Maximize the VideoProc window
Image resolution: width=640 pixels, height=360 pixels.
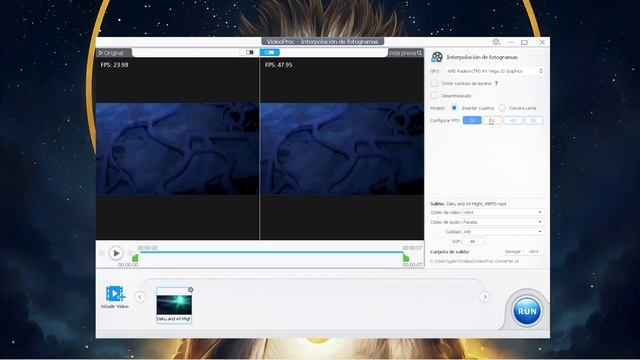pyautogui.click(x=524, y=42)
